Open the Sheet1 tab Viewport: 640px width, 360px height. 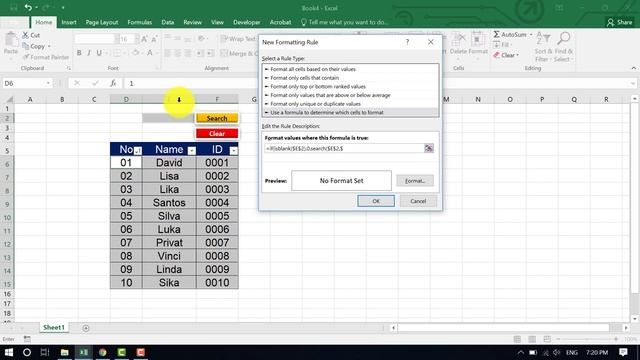(54, 327)
